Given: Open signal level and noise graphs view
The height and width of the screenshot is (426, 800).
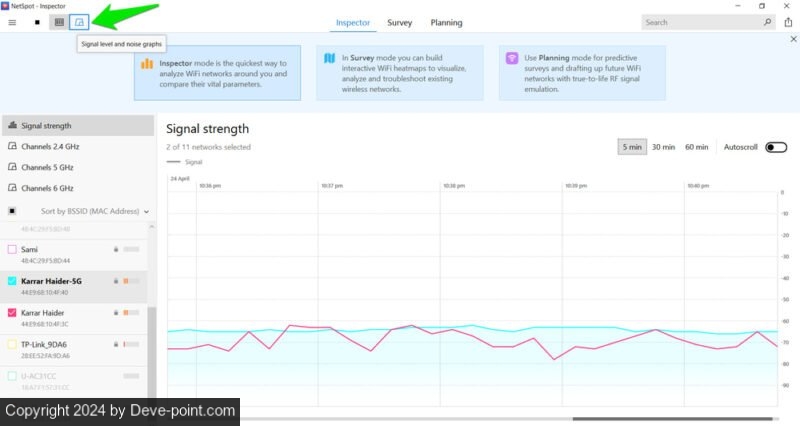Looking at the screenshot, I should pyautogui.click(x=80, y=21).
